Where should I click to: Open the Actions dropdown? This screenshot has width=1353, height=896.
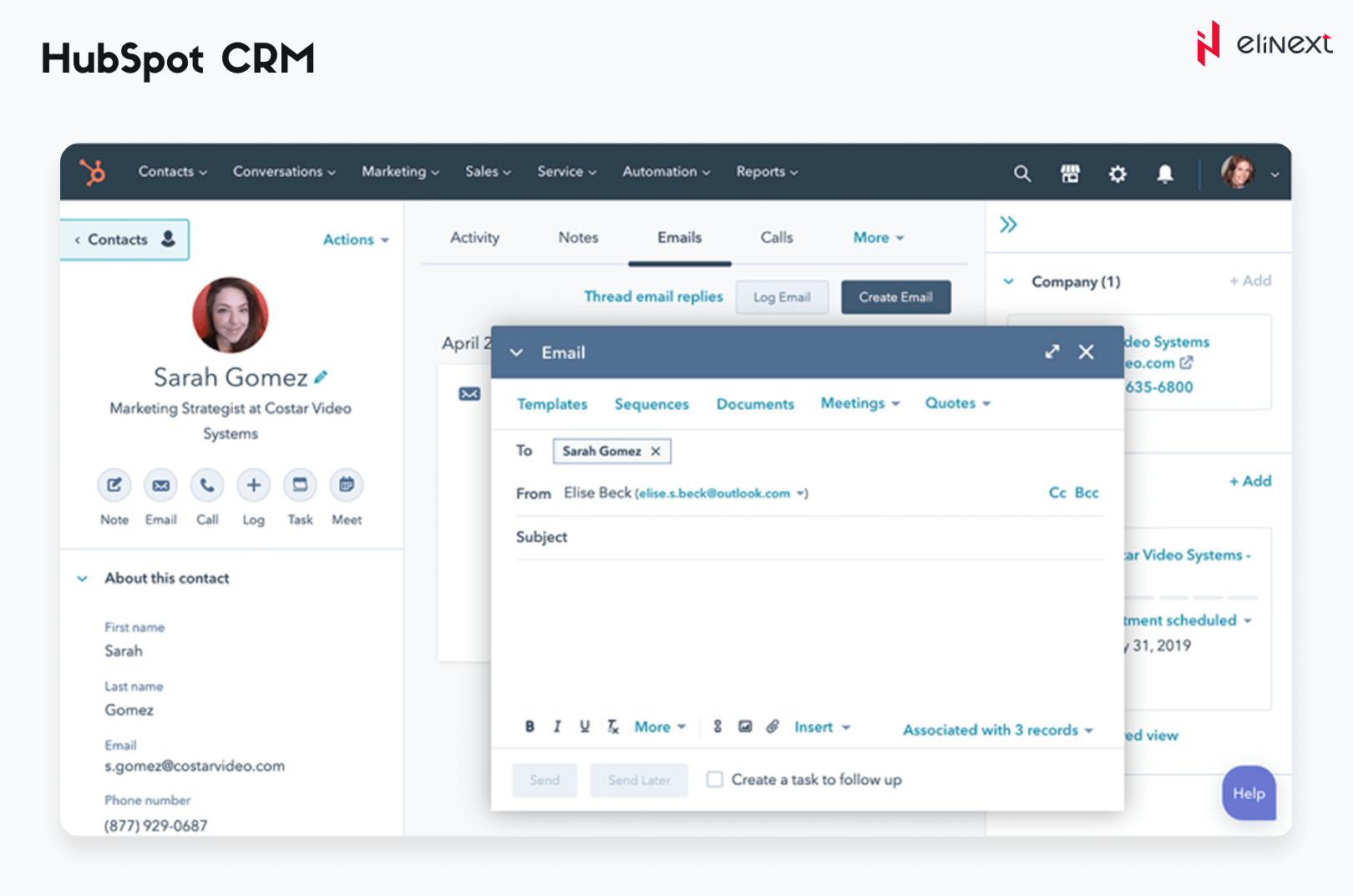tap(356, 240)
